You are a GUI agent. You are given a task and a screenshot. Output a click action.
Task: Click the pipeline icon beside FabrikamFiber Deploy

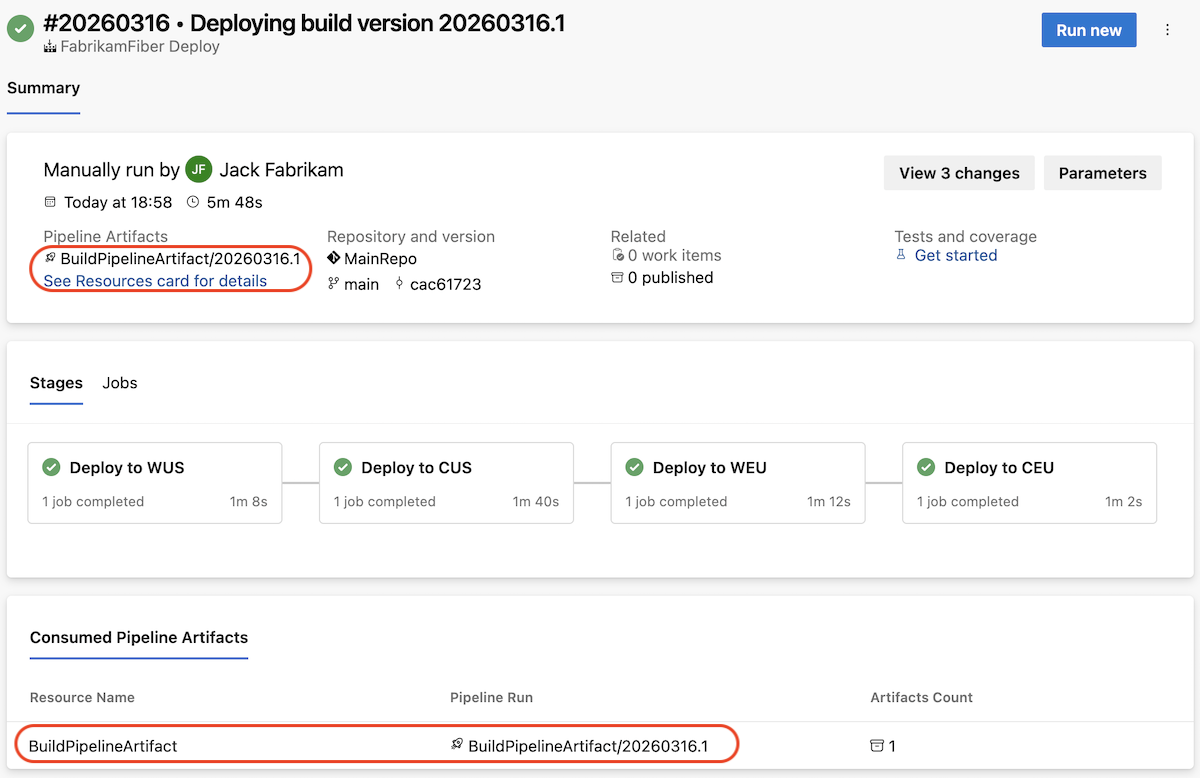[50, 47]
